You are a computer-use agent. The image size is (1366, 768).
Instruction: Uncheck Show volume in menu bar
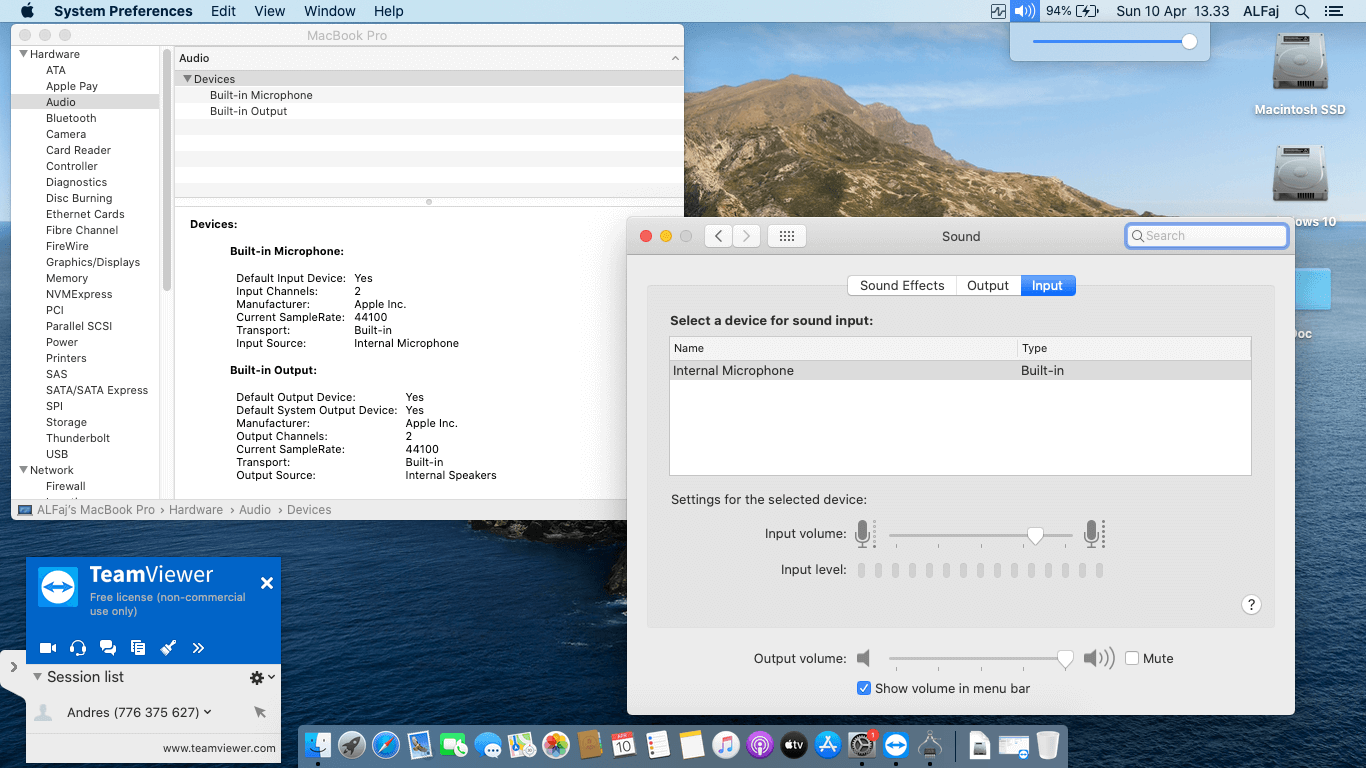click(864, 688)
